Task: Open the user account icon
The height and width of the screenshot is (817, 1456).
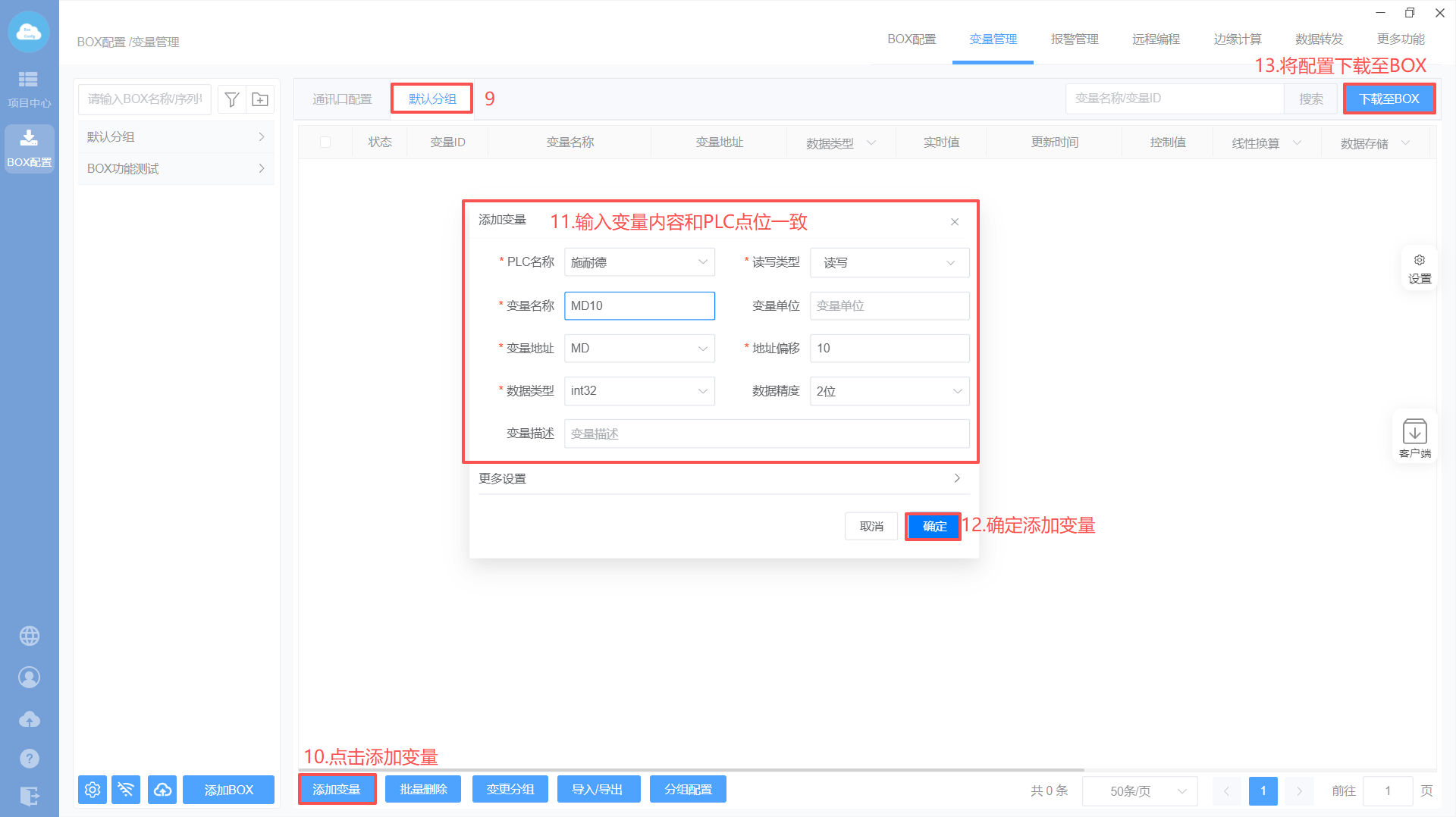Action: [x=29, y=677]
